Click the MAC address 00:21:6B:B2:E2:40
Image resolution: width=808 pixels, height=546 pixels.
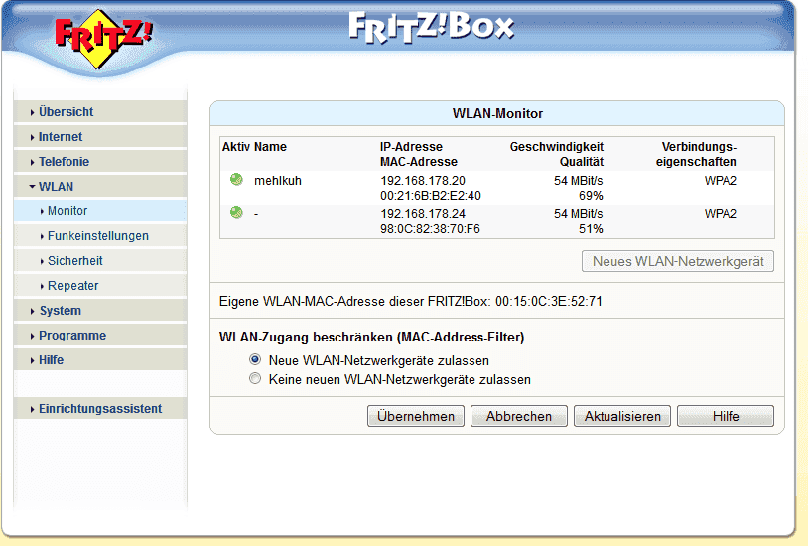tap(430, 196)
